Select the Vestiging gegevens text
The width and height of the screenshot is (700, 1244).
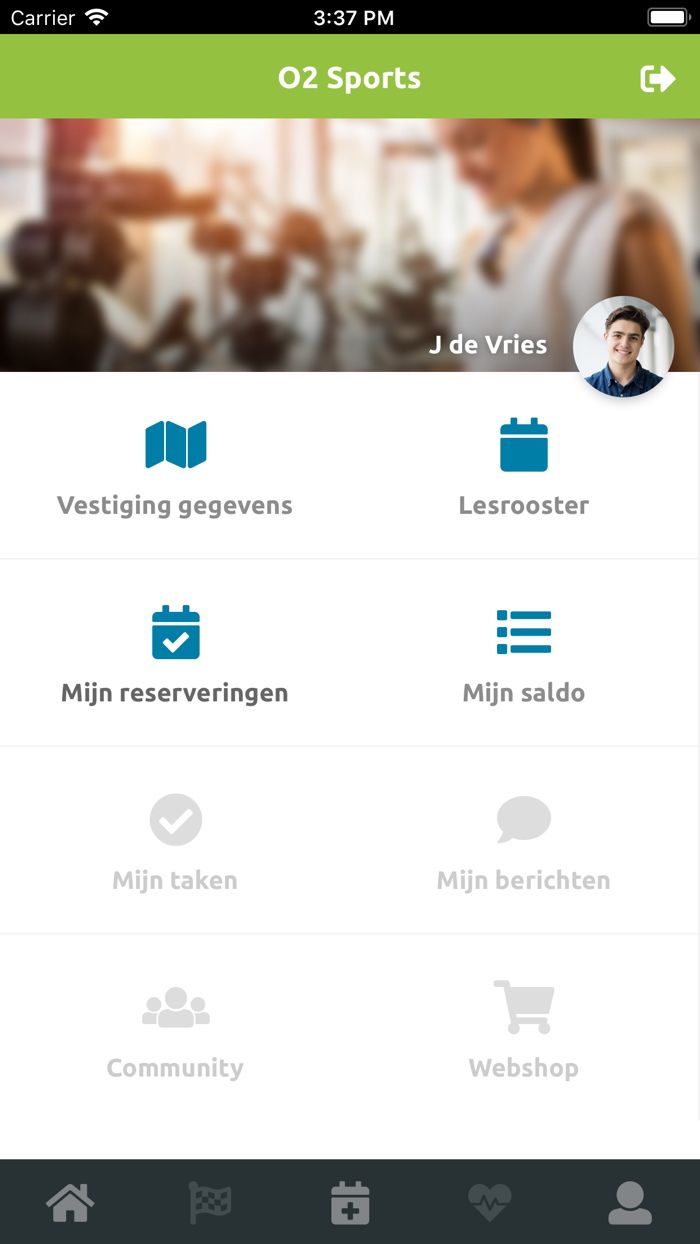tap(175, 505)
